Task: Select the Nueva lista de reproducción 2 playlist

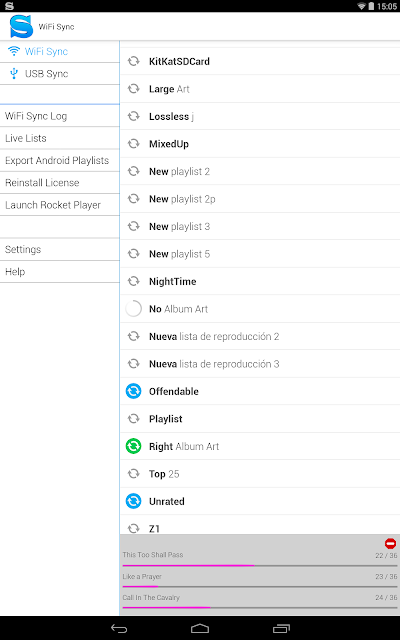Action: (x=260, y=336)
